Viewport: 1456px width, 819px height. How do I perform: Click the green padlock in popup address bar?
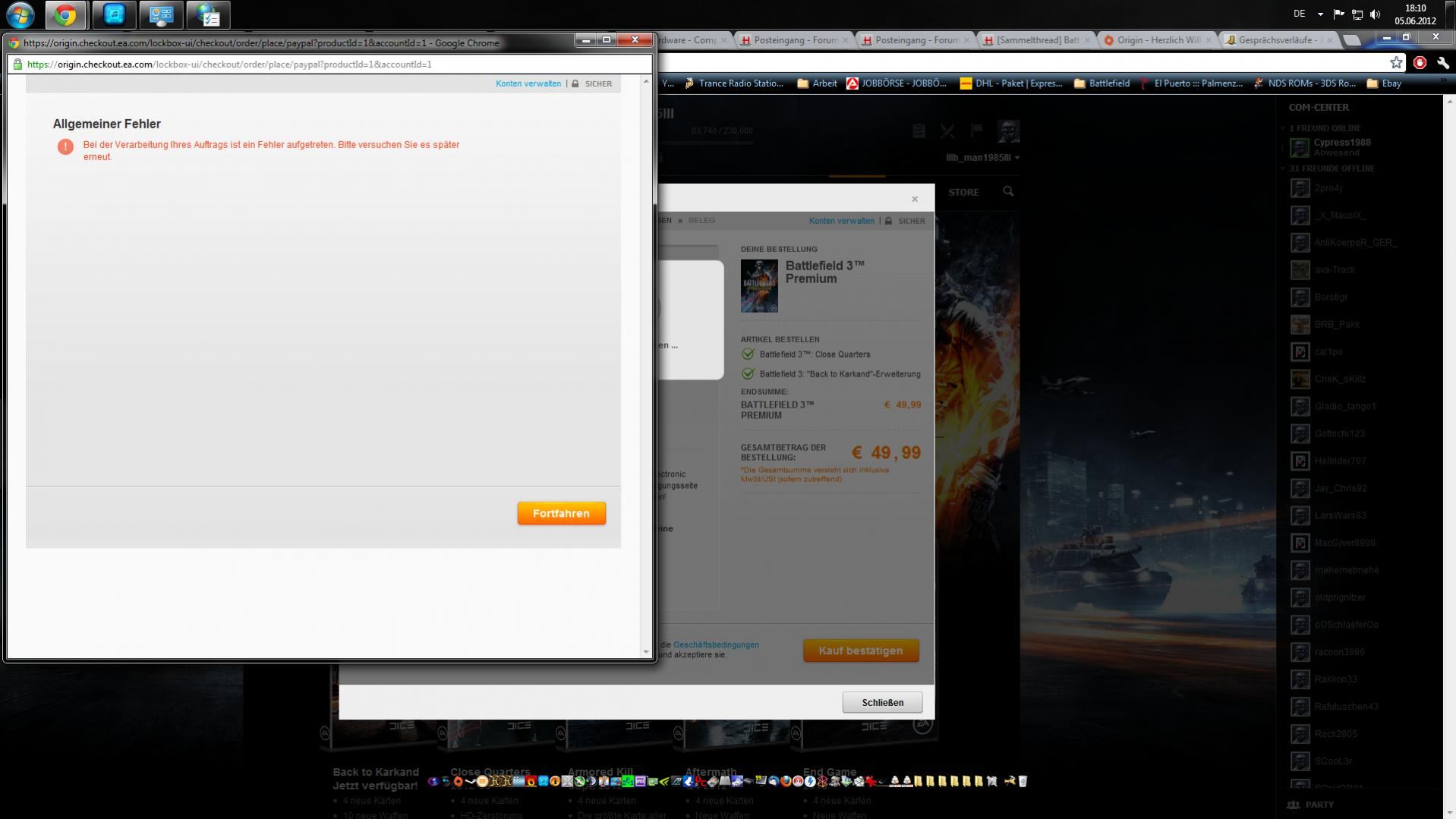tap(17, 65)
